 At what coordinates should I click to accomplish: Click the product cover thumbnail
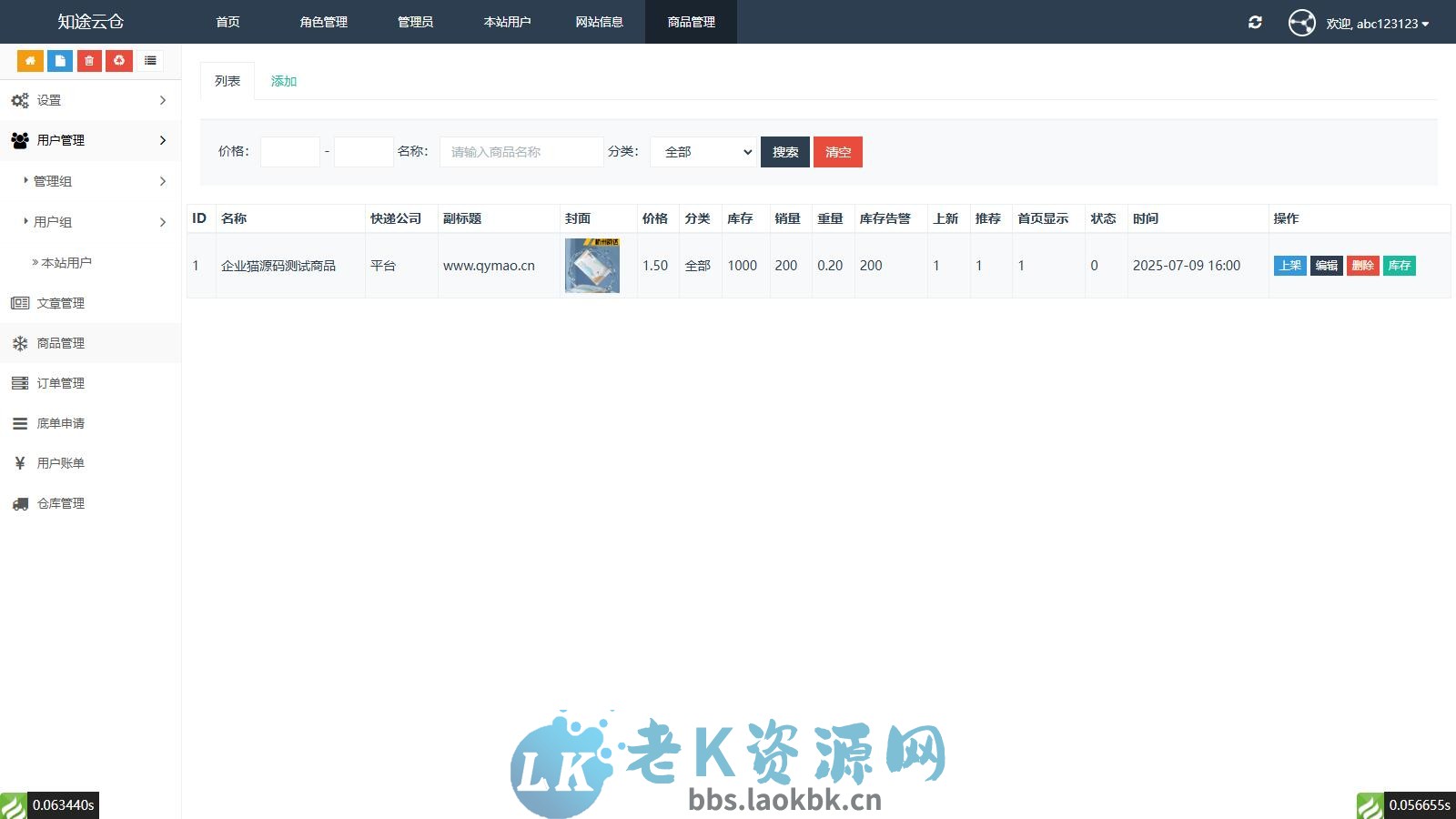[592, 265]
